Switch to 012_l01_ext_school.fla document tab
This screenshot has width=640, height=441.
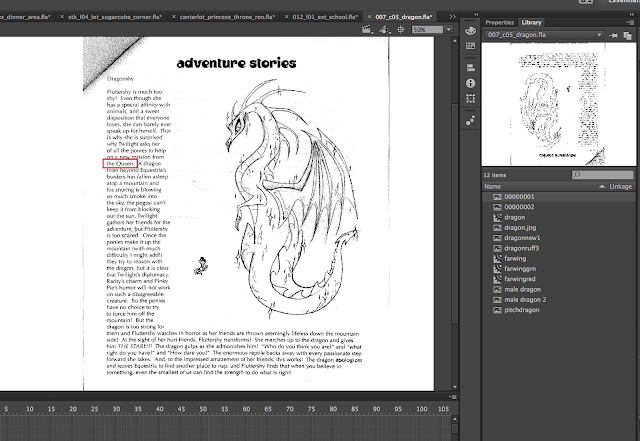325,17
